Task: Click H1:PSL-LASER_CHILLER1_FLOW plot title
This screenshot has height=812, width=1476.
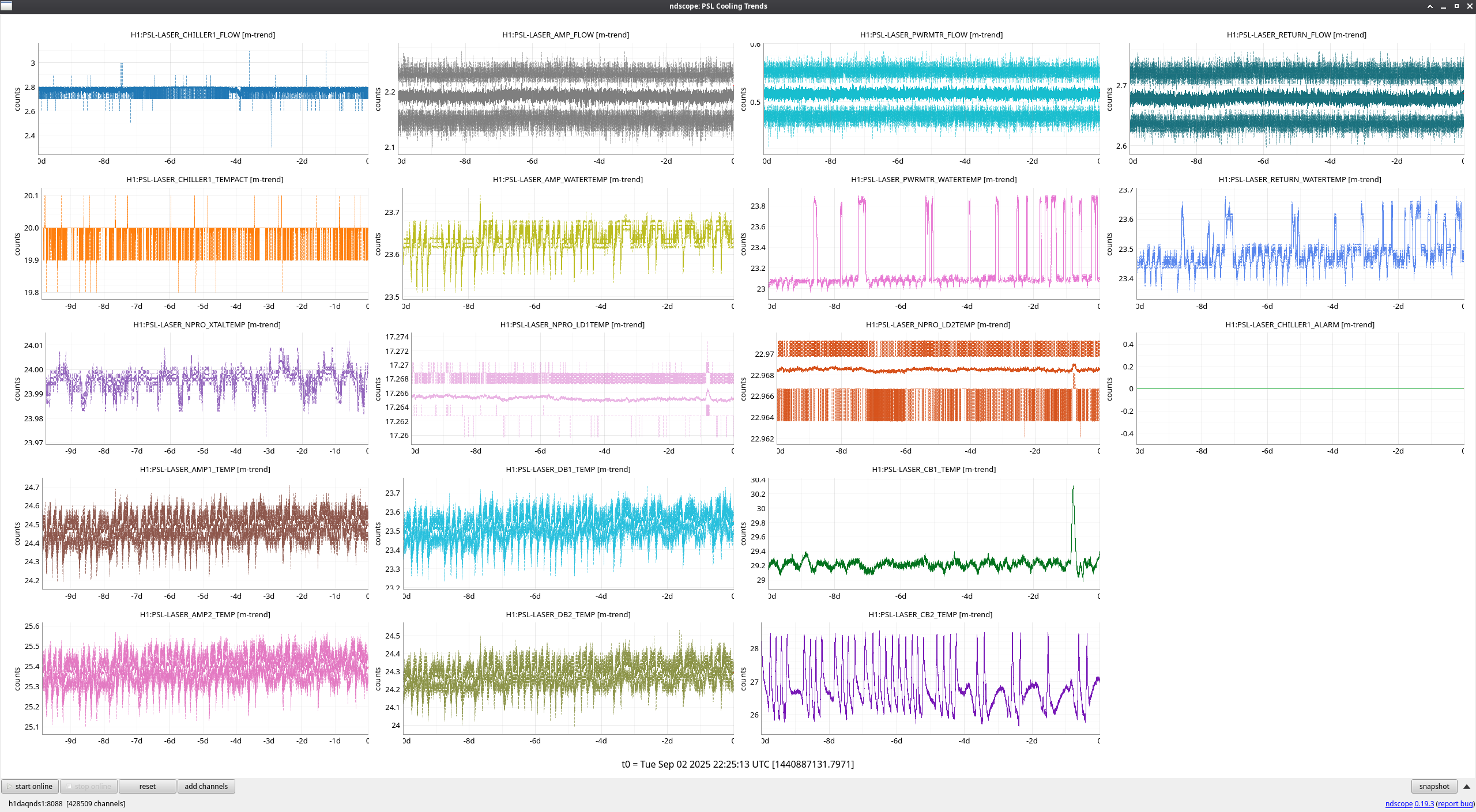Action: [x=202, y=35]
